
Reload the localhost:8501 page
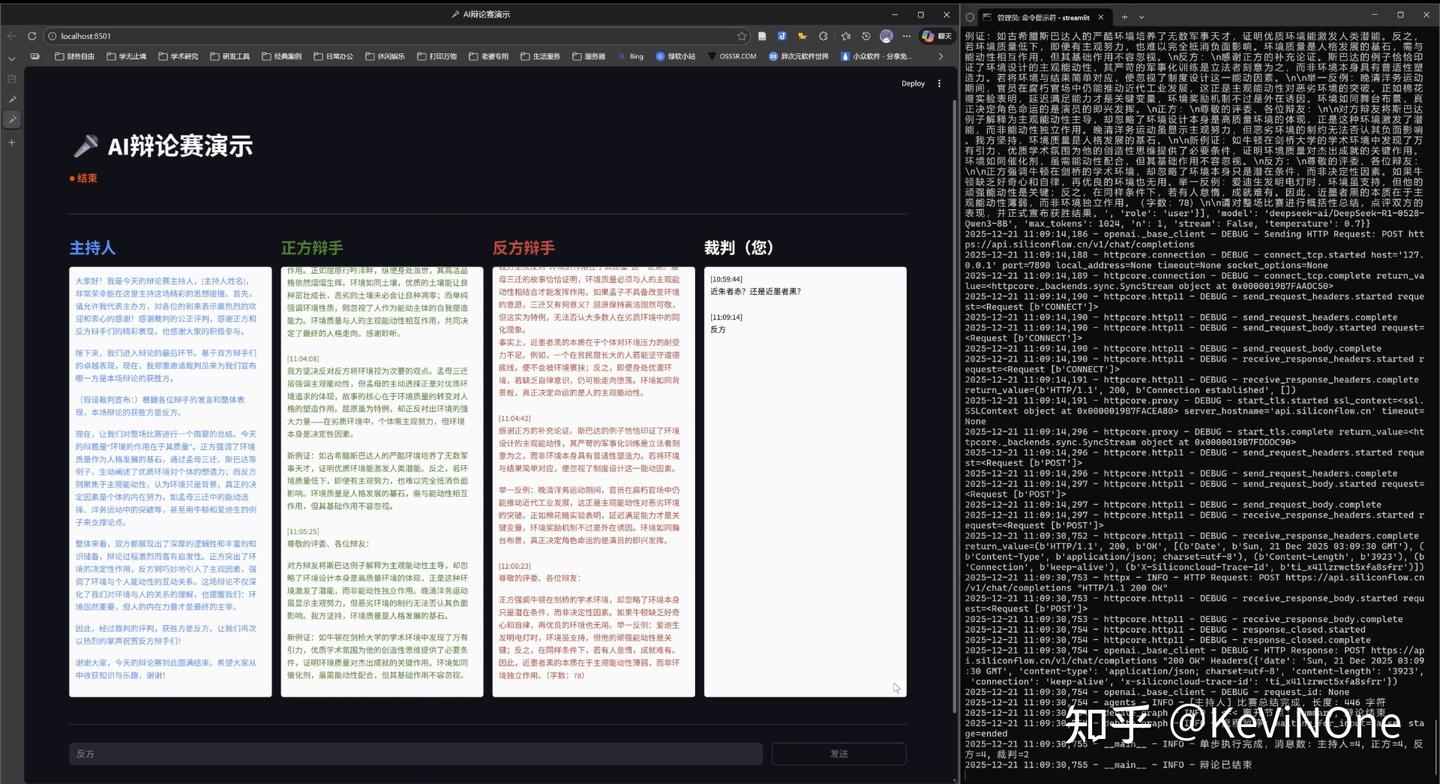coord(32,37)
